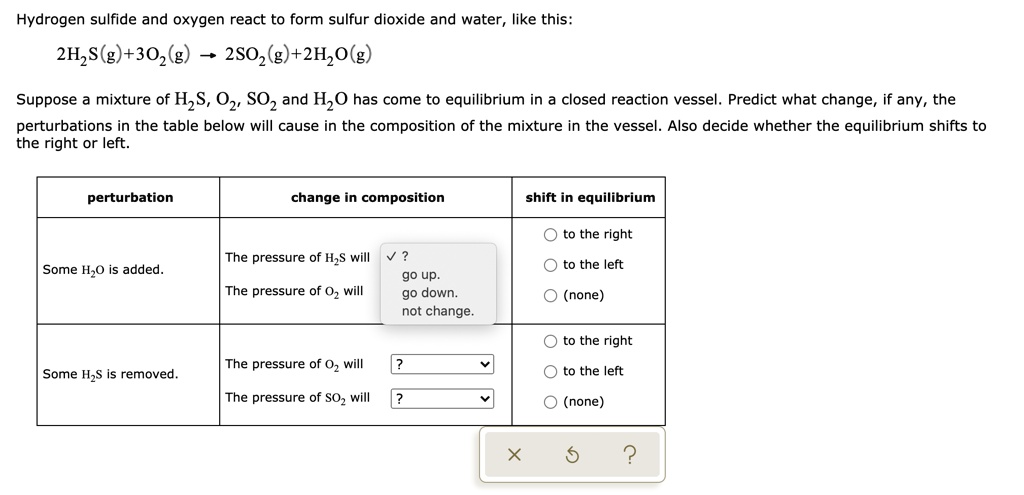Click the X clear-answer icon
Viewport: 1024px width, 495px height.
click(x=513, y=455)
